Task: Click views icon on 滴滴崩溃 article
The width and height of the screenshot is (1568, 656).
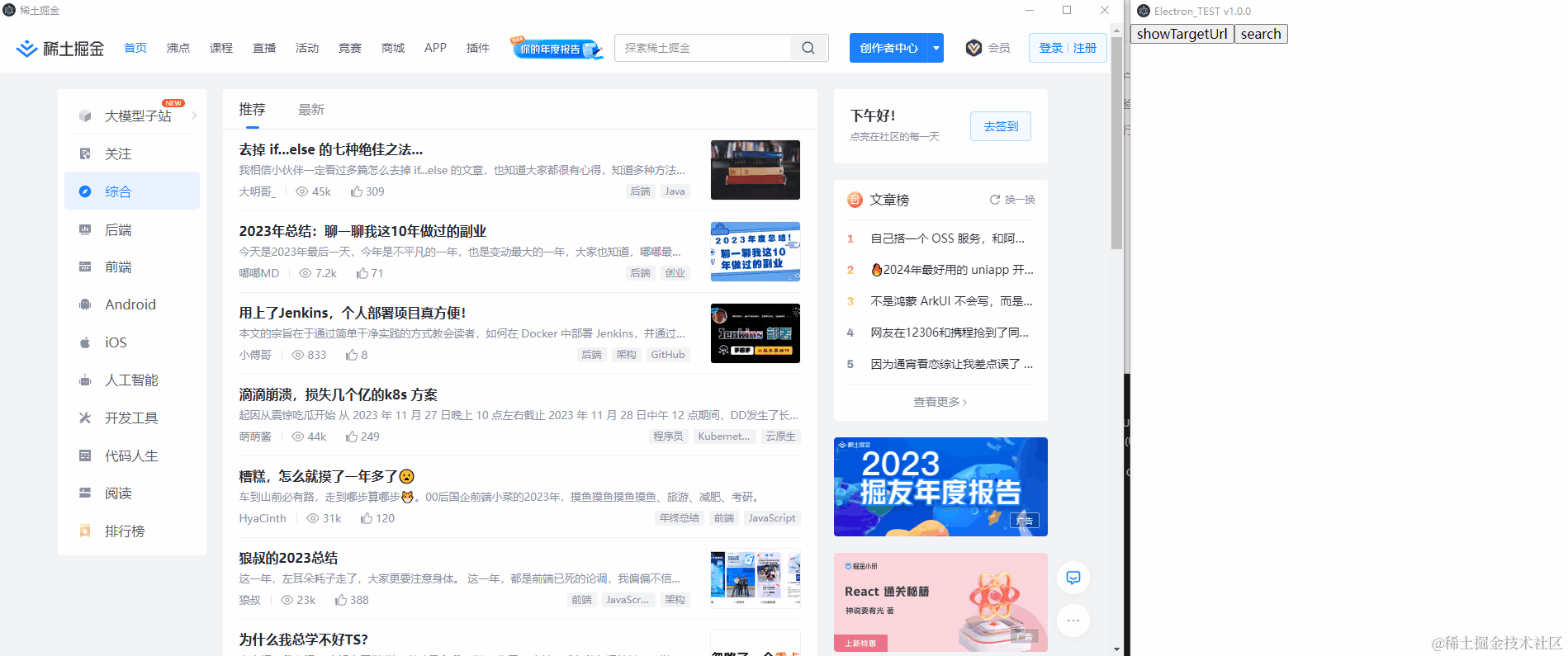Action: coord(298,437)
